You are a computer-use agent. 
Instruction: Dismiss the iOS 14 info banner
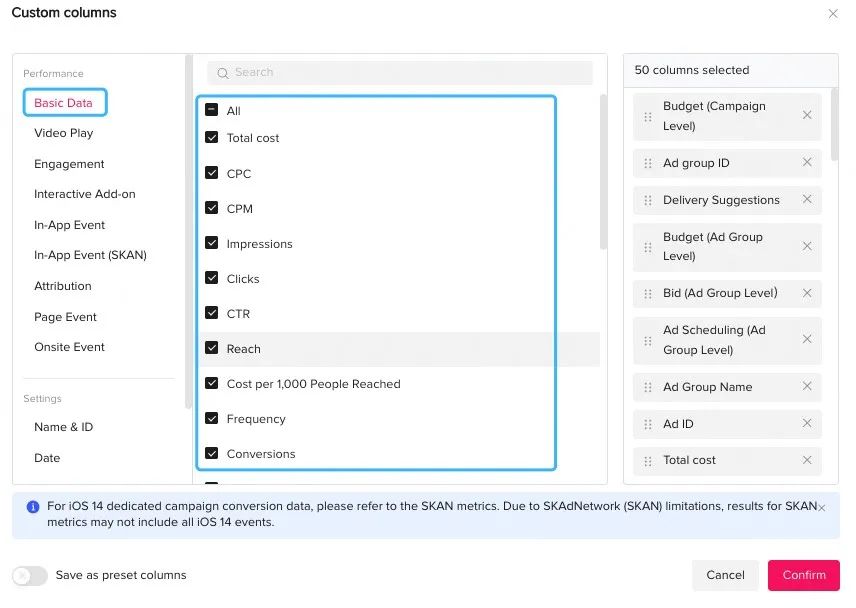[x=822, y=508]
